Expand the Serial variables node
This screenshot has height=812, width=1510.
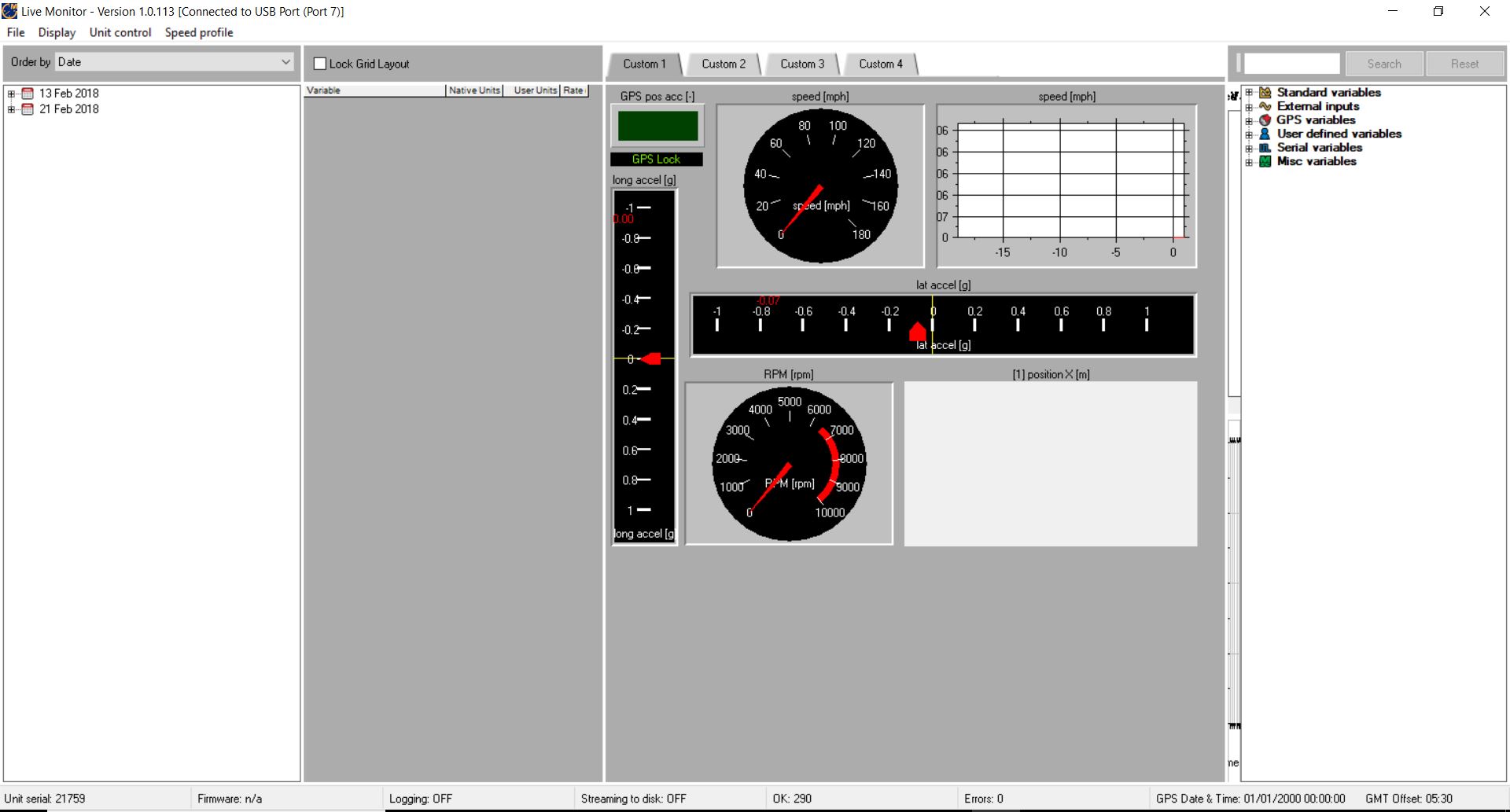pos(1249,148)
